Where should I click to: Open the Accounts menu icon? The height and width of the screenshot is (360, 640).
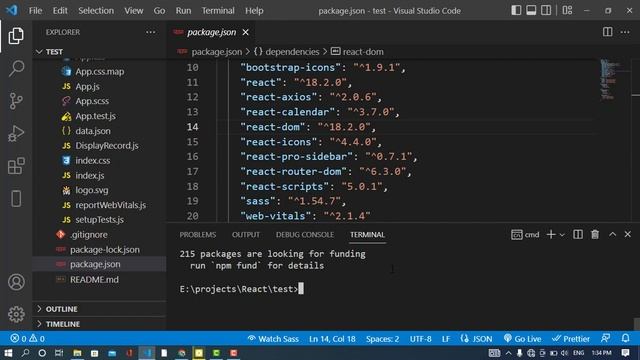coord(16,282)
